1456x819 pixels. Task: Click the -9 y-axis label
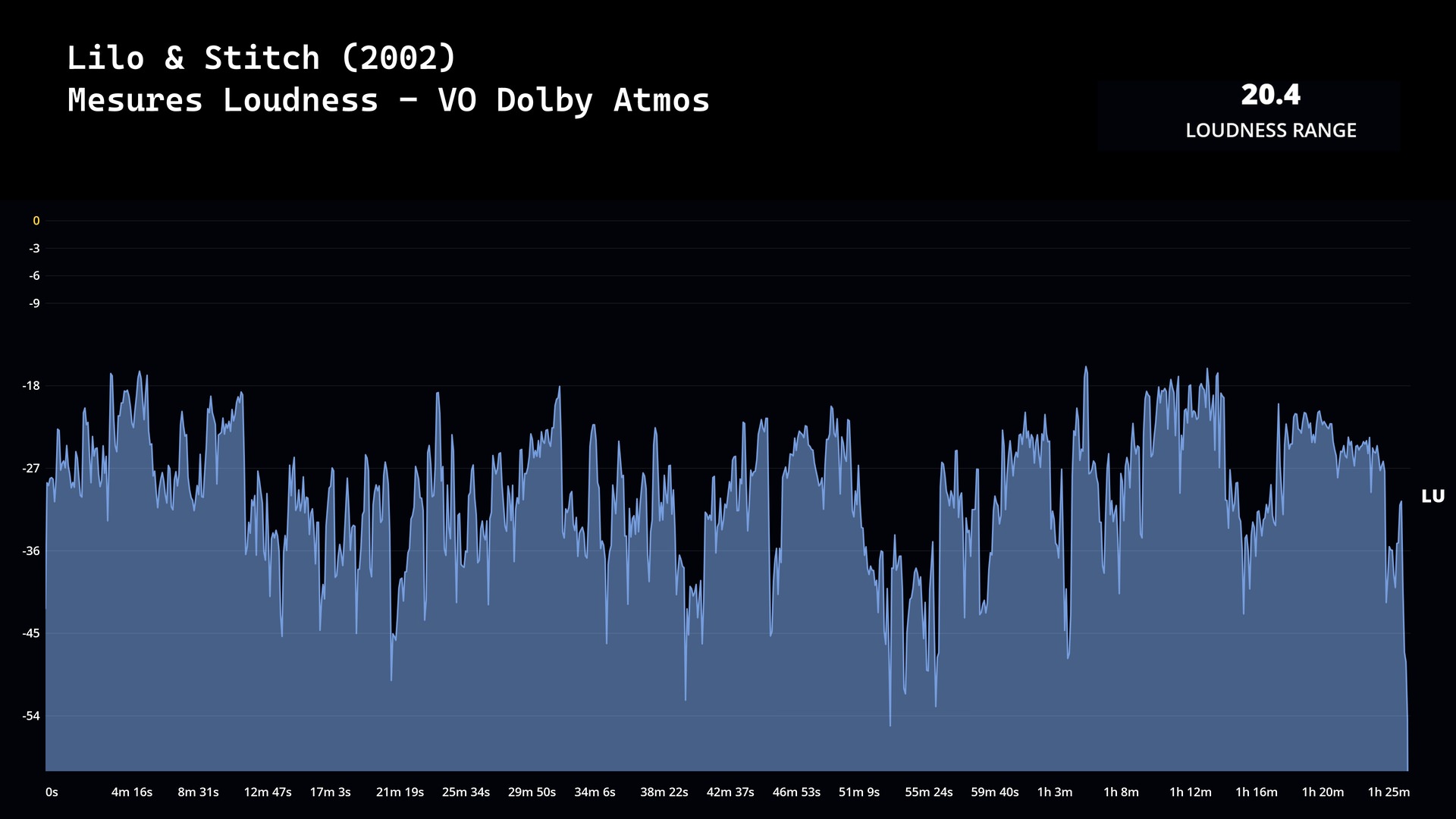click(34, 303)
